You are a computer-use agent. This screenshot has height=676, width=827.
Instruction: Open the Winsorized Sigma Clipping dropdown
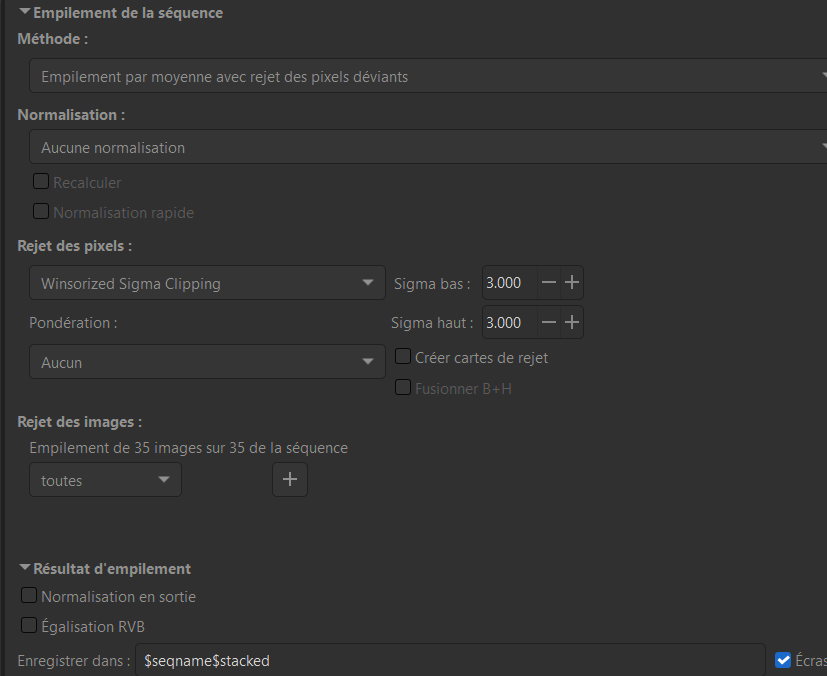coord(207,284)
